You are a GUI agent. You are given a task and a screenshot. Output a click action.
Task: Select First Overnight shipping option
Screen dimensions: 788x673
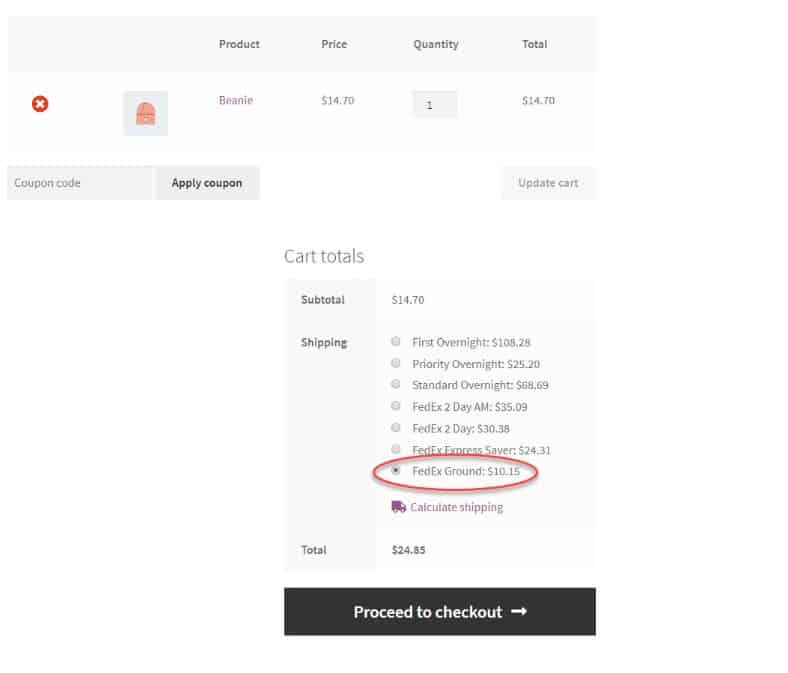click(396, 341)
